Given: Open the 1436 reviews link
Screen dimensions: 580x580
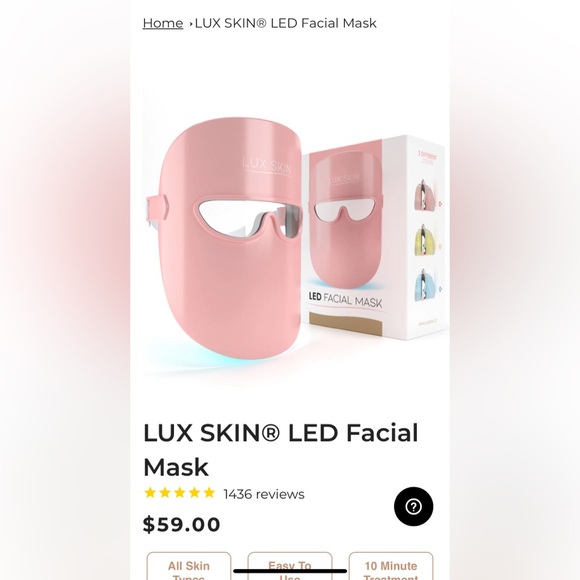Looking at the screenshot, I should 264,494.
